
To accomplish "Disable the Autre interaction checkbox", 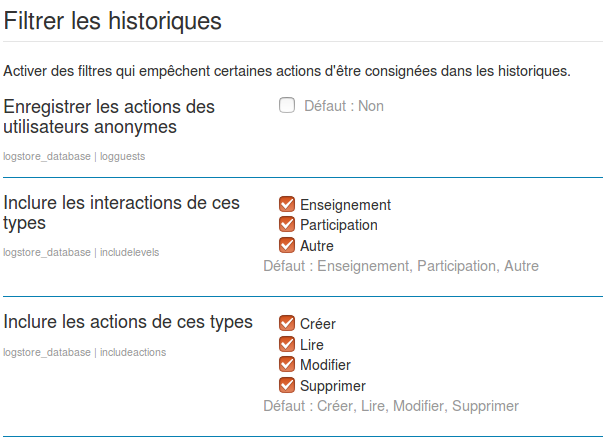I will pos(287,245).
